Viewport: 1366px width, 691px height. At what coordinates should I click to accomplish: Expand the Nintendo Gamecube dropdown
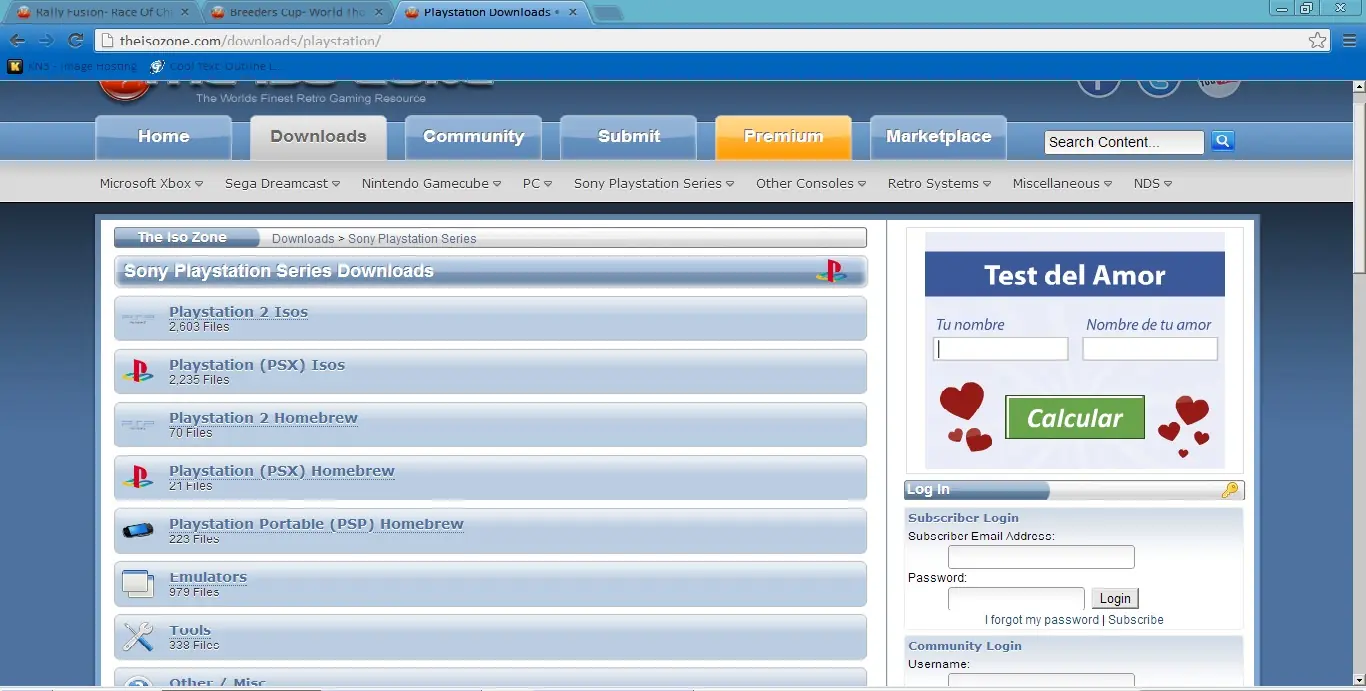tap(431, 183)
